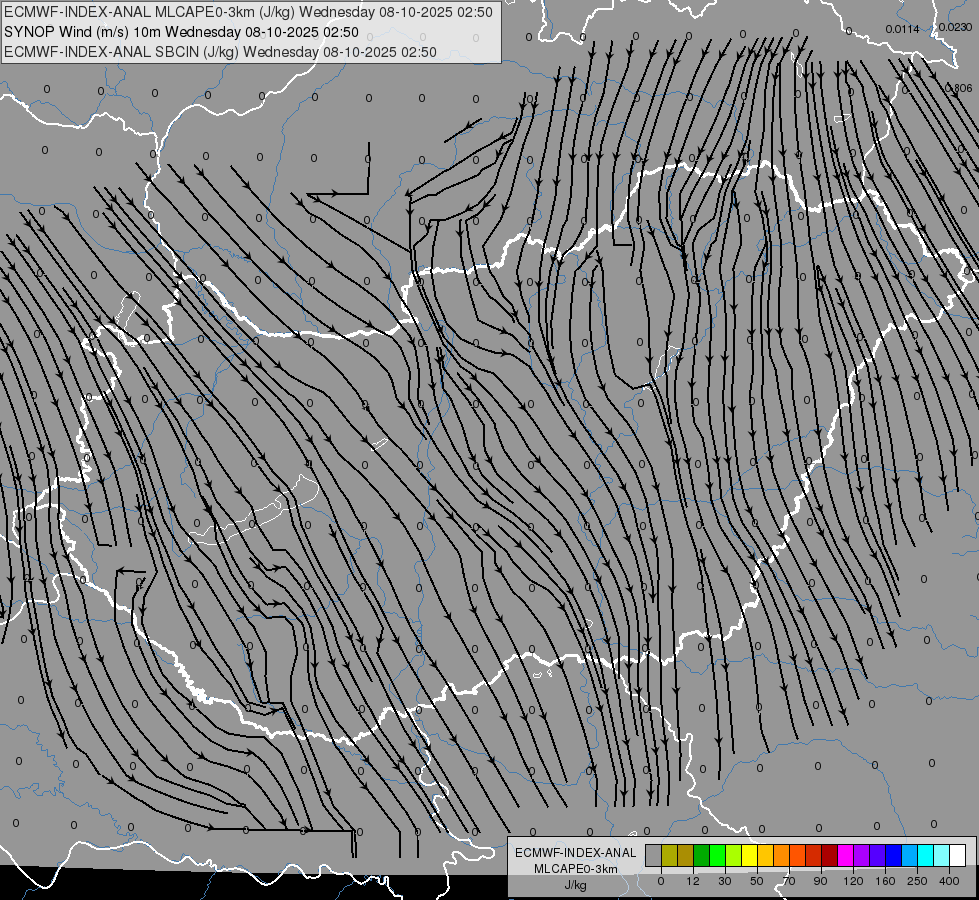Select the magenta legend swatch

(846, 855)
